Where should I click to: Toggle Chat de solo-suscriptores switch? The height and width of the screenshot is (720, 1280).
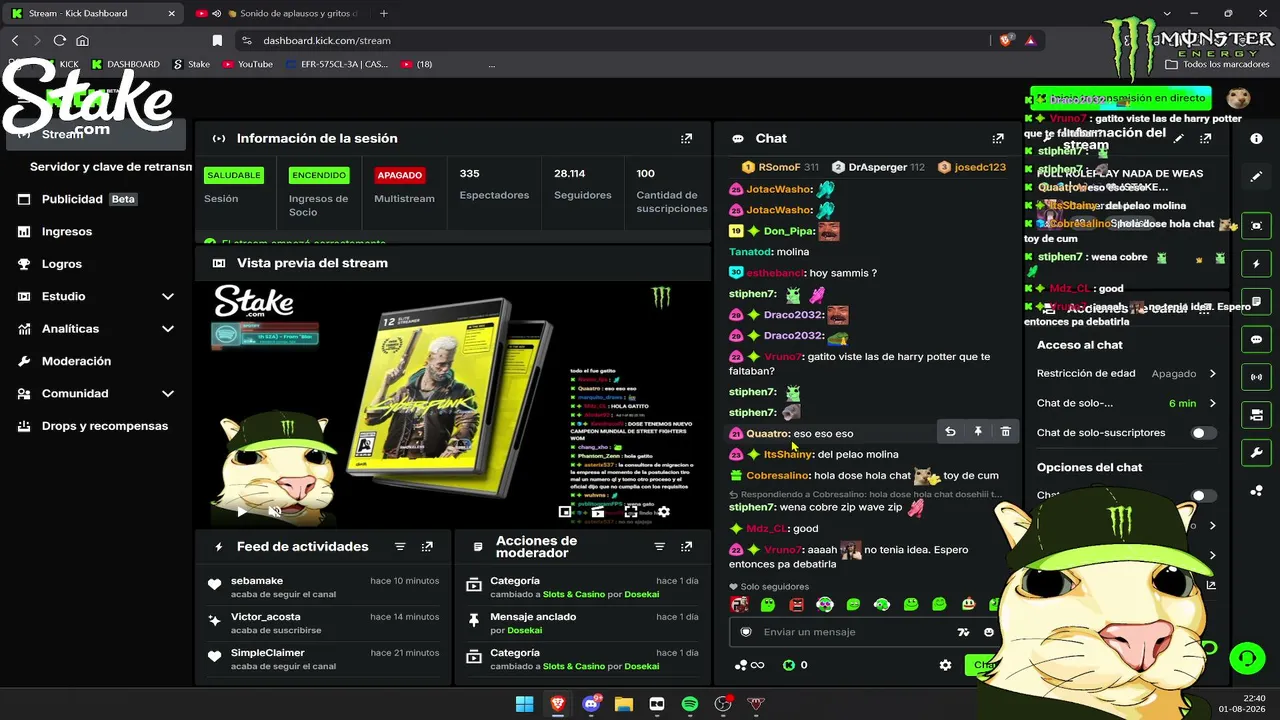(1204, 433)
